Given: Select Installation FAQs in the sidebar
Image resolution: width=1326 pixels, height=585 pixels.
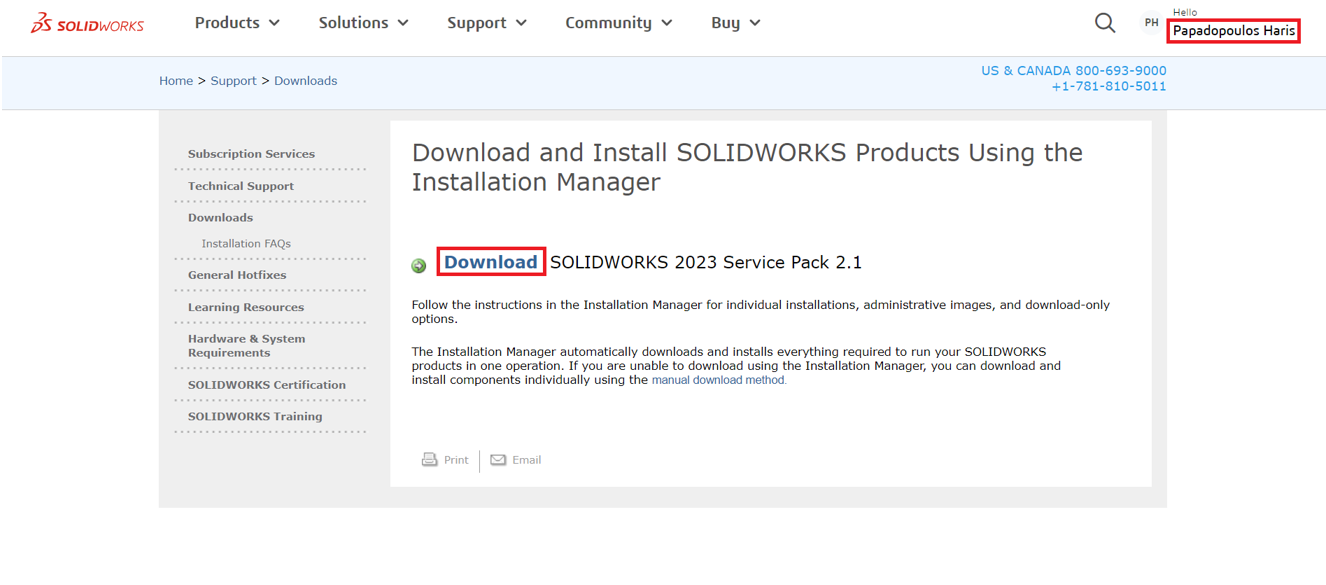Looking at the screenshot, I should [x=246, y=244].
